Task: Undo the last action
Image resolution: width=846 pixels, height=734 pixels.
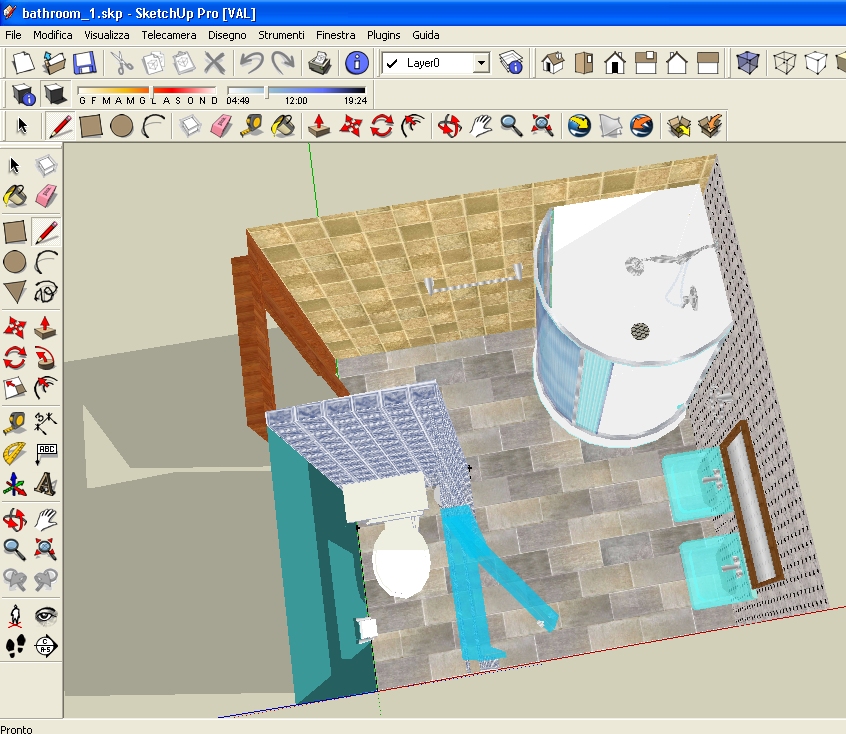Action: tap(251, 63)
